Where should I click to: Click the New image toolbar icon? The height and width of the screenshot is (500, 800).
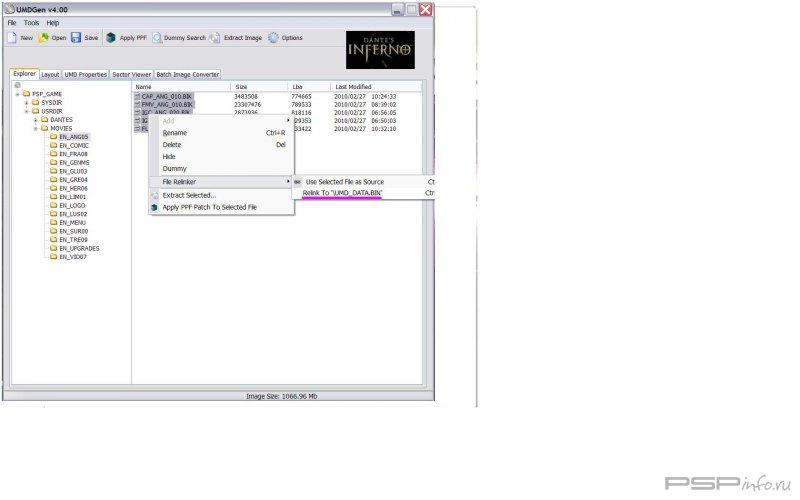click(x=12, y=38)
